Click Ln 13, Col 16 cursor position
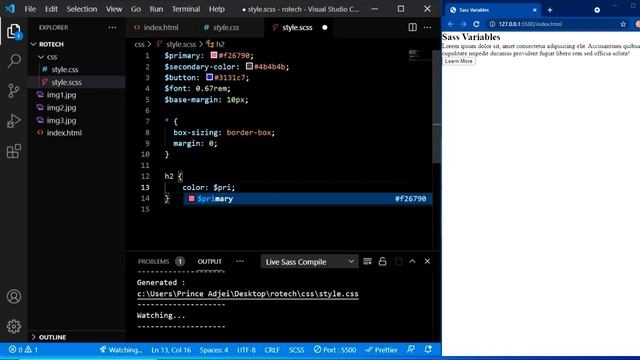640x360 pixels. point(171,350)
